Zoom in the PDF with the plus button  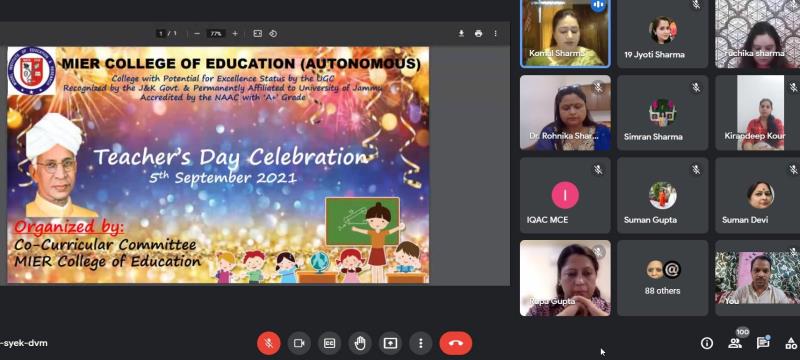tap(235, 34)
